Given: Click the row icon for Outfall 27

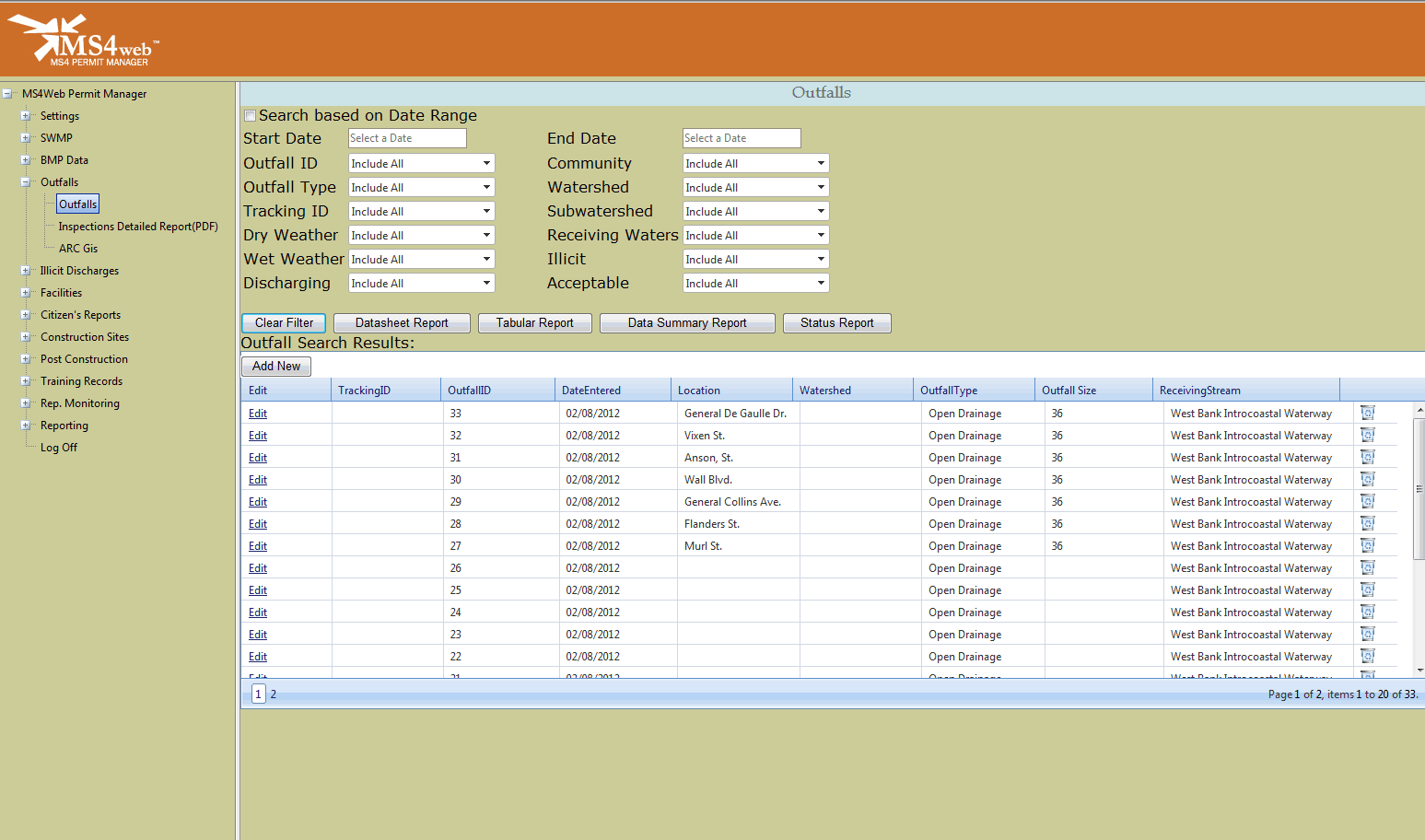Looking at the screenshot, I should click(1368, 545).
